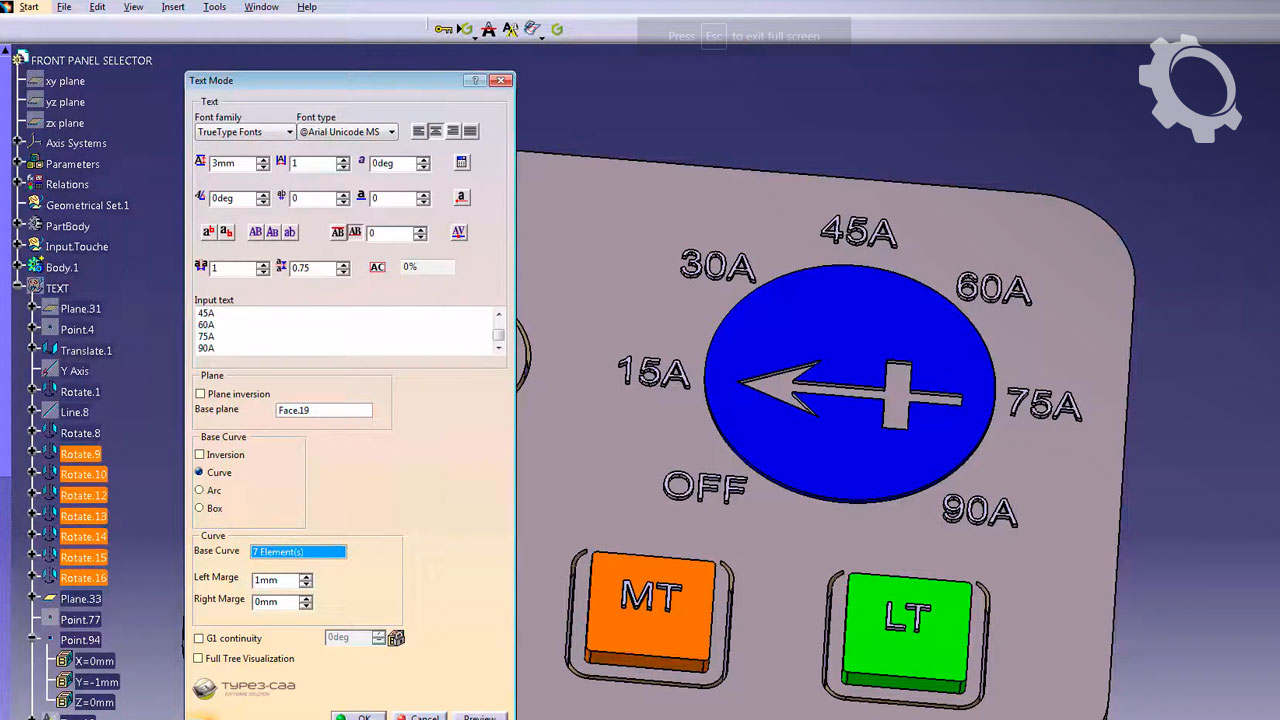Click the strikethrough A text tool icon

(489, 30)
